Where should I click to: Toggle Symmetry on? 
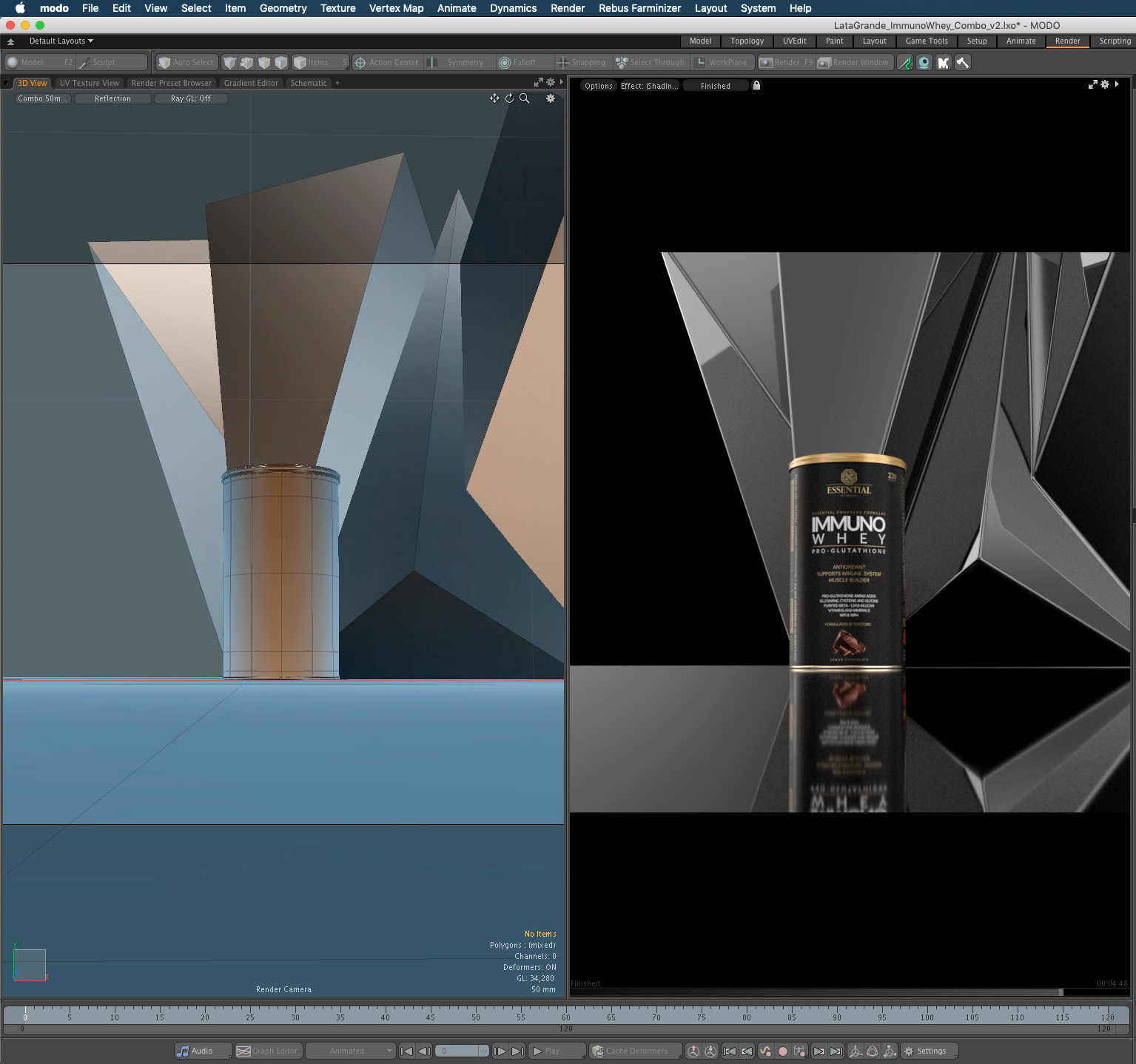coord(458,62)
